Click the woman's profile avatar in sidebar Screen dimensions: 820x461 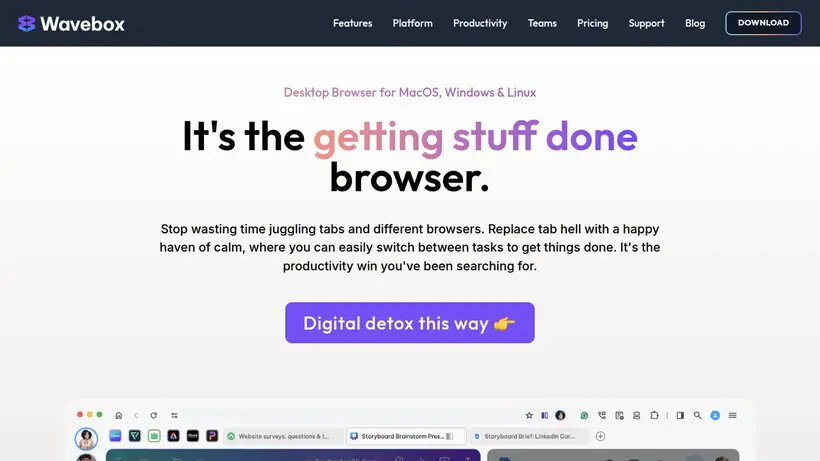pyautogui.click(x=86, y=439)
